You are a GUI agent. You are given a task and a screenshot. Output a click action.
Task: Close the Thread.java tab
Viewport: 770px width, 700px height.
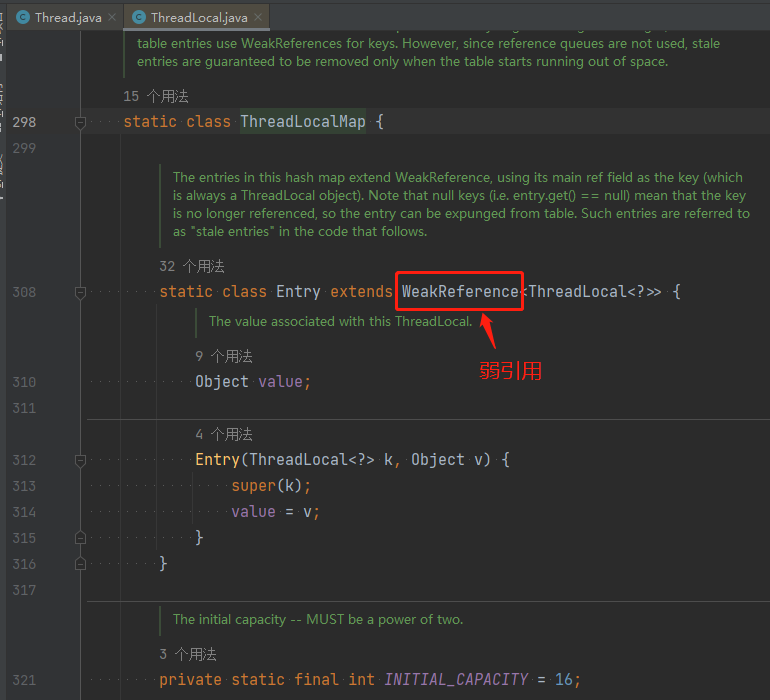pos(112,18)
